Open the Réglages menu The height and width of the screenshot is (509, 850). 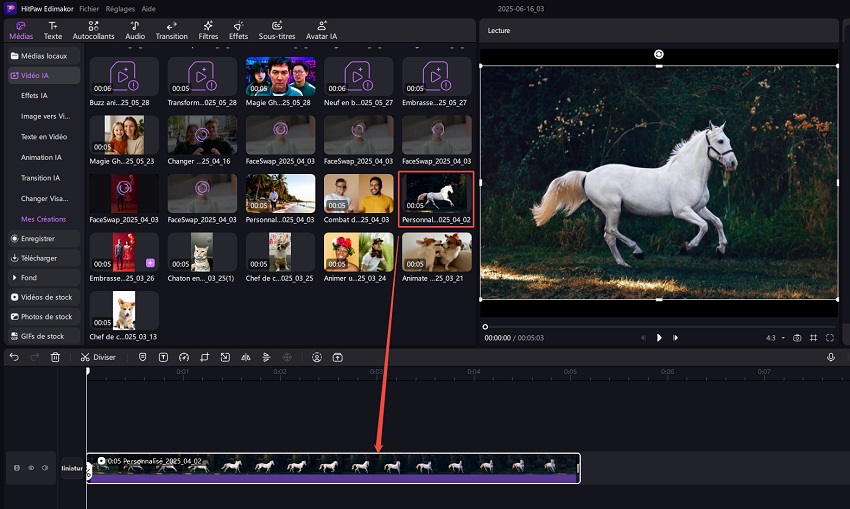point(120,9)
